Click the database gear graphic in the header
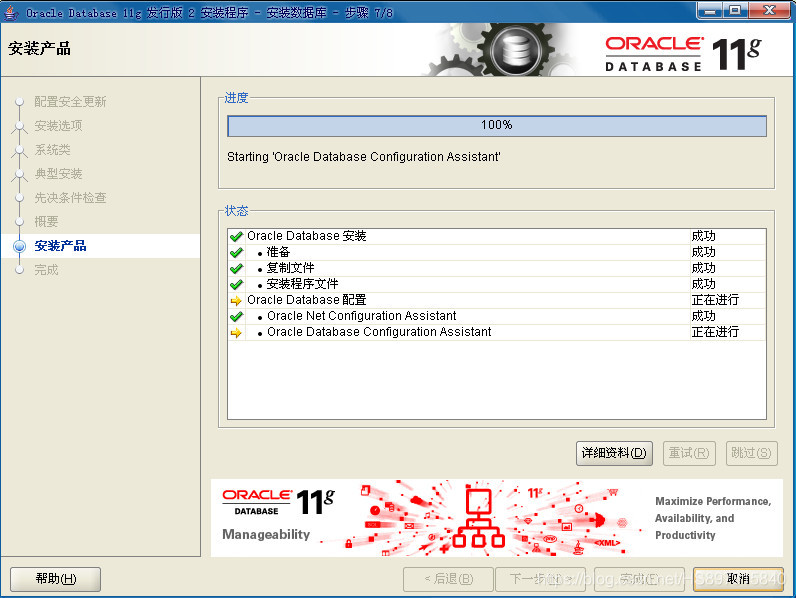Image resolution: width=796 pixels, height=598 pixels. pos(514,51)
